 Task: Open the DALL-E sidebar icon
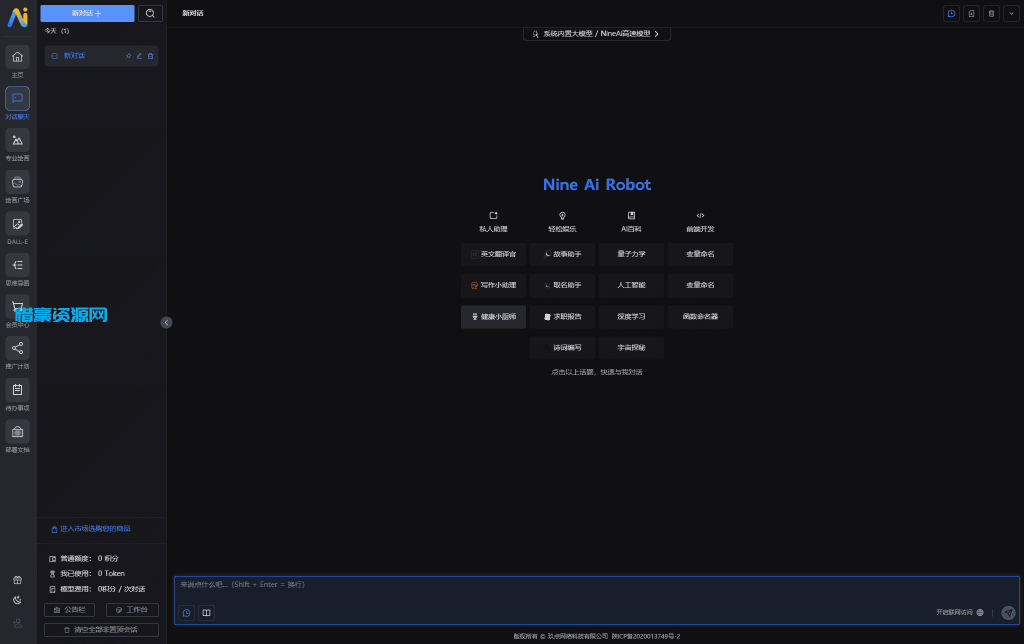(x=17, y=224)
